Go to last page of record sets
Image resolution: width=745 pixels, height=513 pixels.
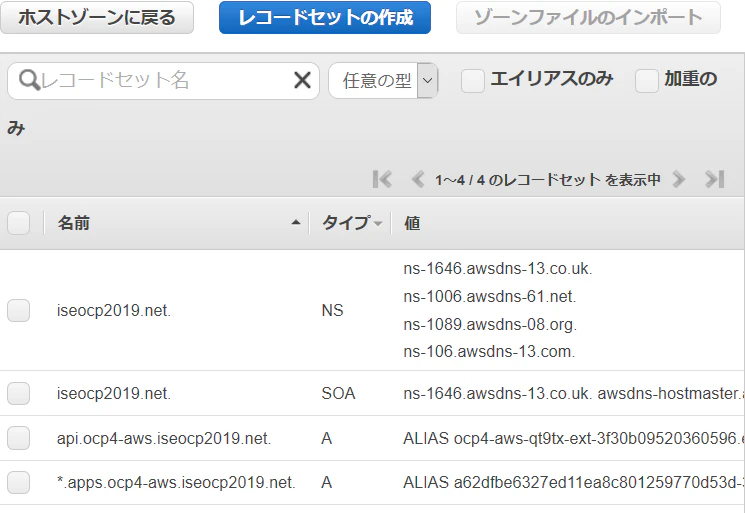(x=715, y=180)
